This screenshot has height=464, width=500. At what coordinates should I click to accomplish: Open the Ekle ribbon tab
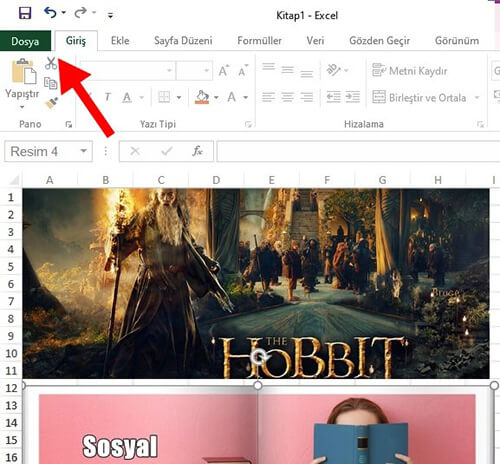pos(120,41)
